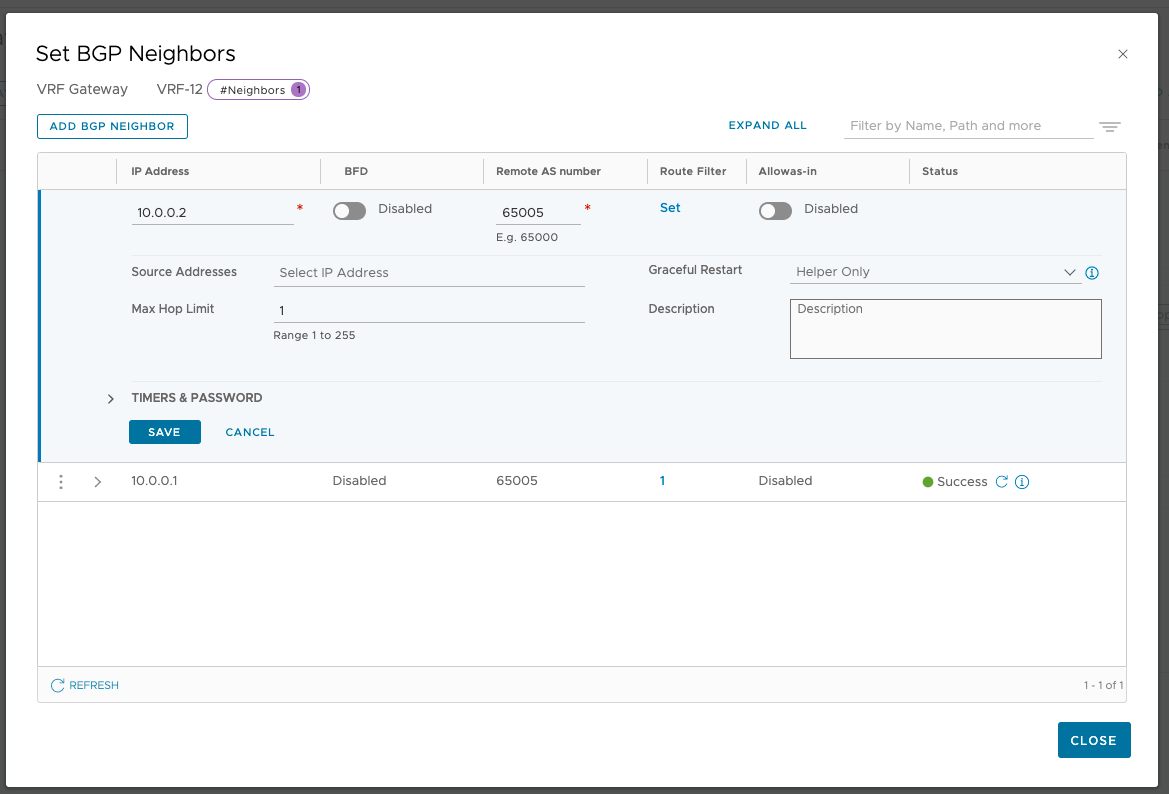Screen dimensions: 1169x794
Task: Turn on the Allowas-in toggle
Action: pyautogui.click(x=775, y=210)
